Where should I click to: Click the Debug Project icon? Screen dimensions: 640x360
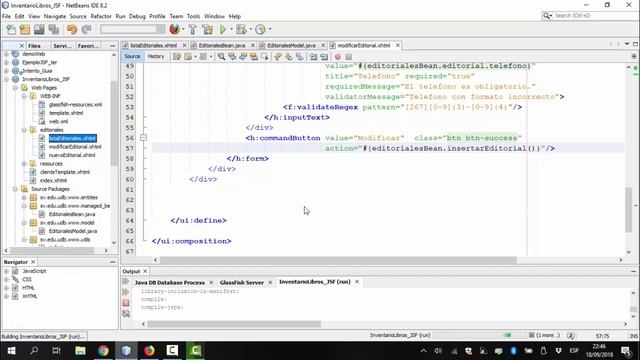tap(241, 29)
